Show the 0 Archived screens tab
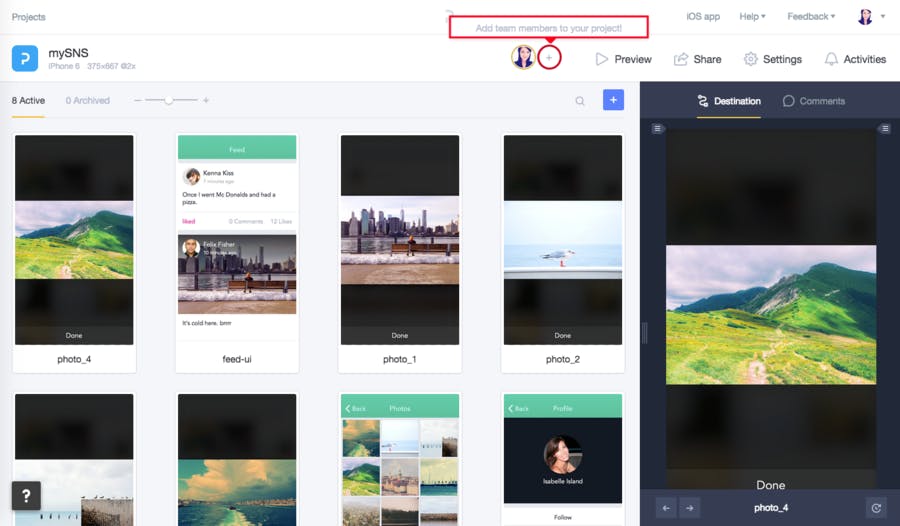The height and width of the screenshot is (526, 900). 87,100
